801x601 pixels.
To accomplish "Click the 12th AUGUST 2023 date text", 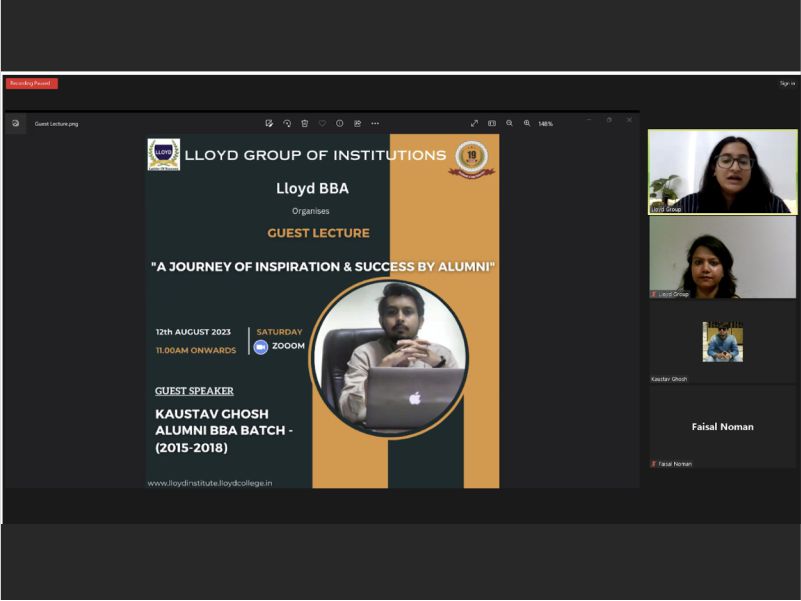I will coord(193,332).
